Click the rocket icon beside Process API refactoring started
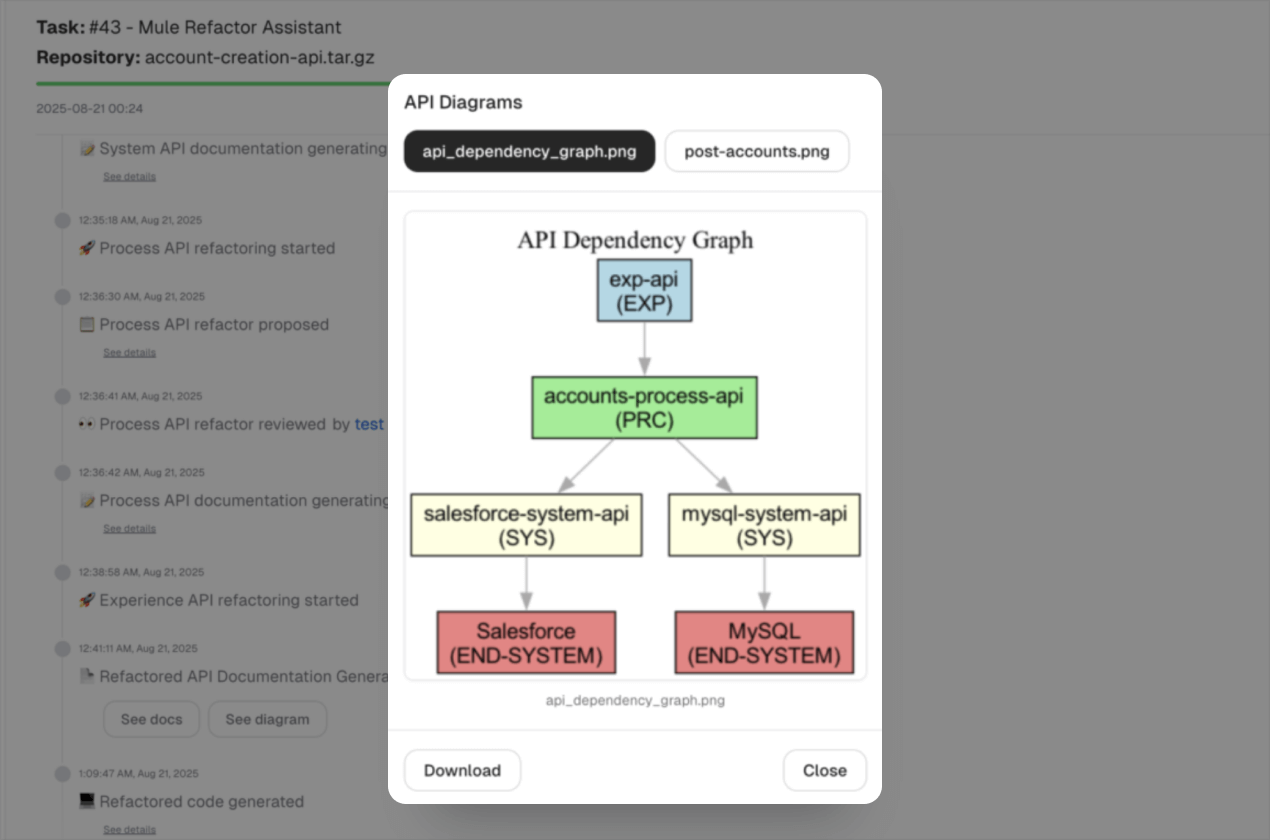1270x840 pixels. pyautogui.click(x=87, y=248)
